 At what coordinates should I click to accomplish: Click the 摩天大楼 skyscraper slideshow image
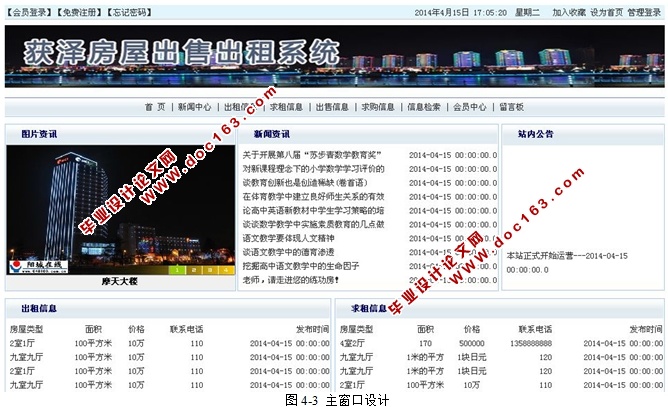point(121,210)
